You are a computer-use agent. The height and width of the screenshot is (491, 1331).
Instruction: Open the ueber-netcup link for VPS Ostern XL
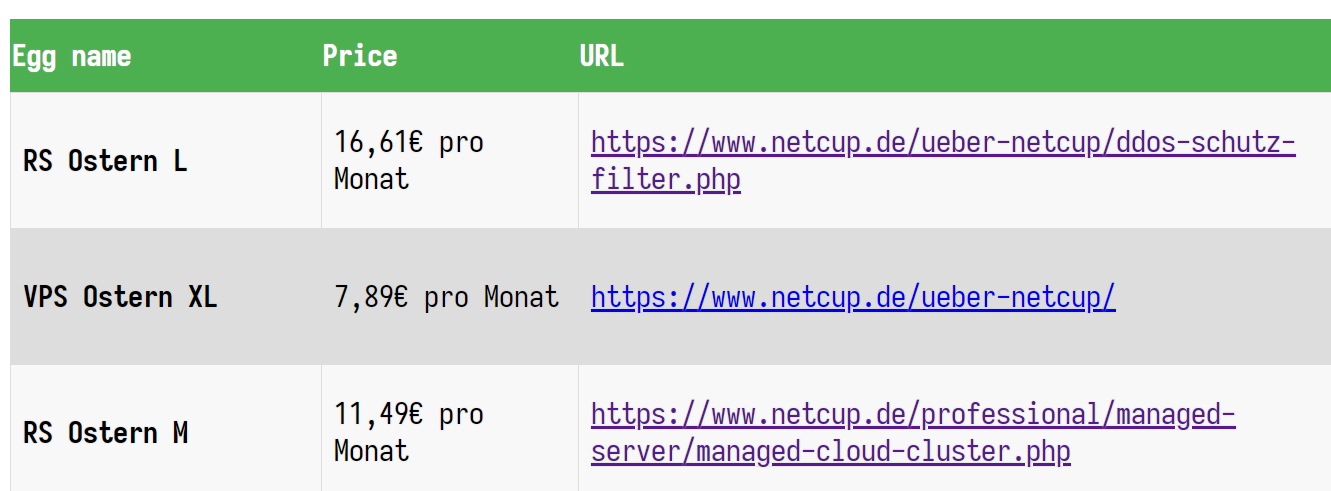tap(852, 297)
